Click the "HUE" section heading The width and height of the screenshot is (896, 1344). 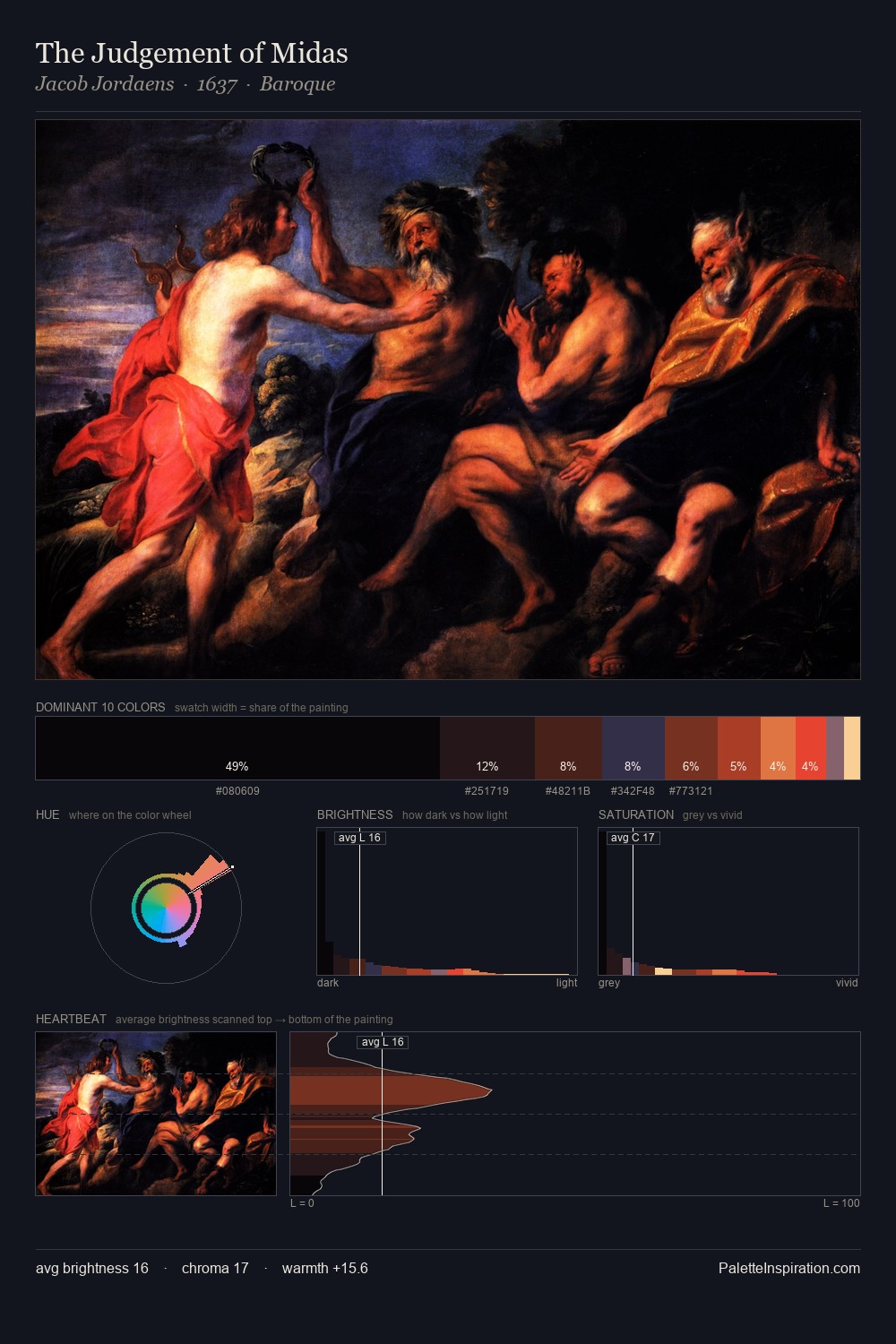(x=47, y=814)
